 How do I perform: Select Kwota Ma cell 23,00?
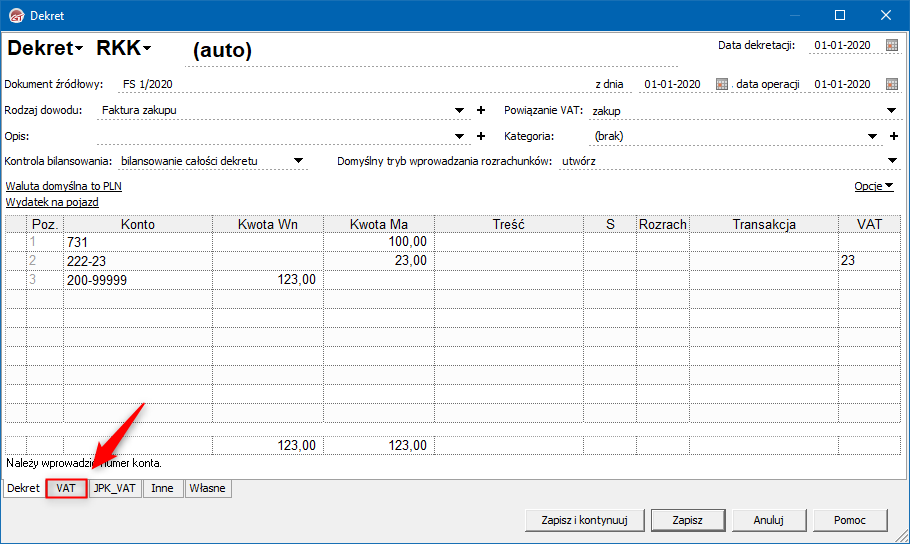[x=379, y=261]
